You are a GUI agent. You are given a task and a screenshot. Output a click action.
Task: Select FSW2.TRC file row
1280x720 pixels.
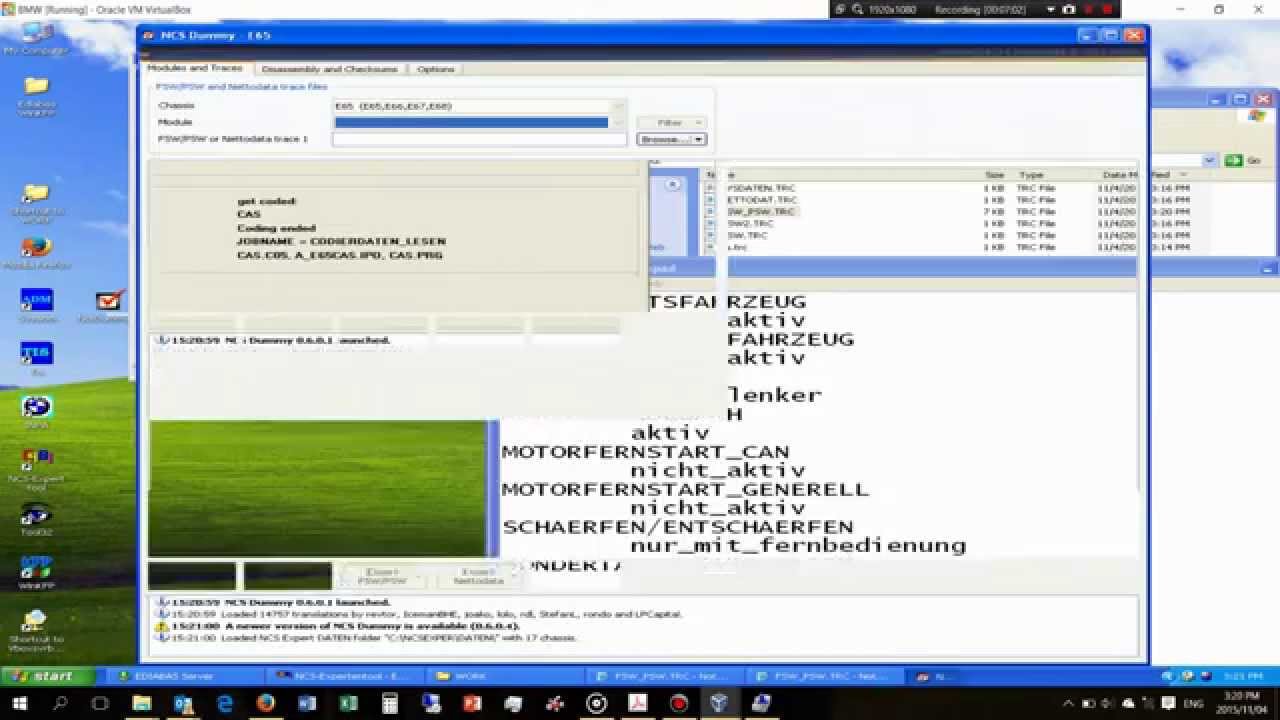tap(750, 224)
